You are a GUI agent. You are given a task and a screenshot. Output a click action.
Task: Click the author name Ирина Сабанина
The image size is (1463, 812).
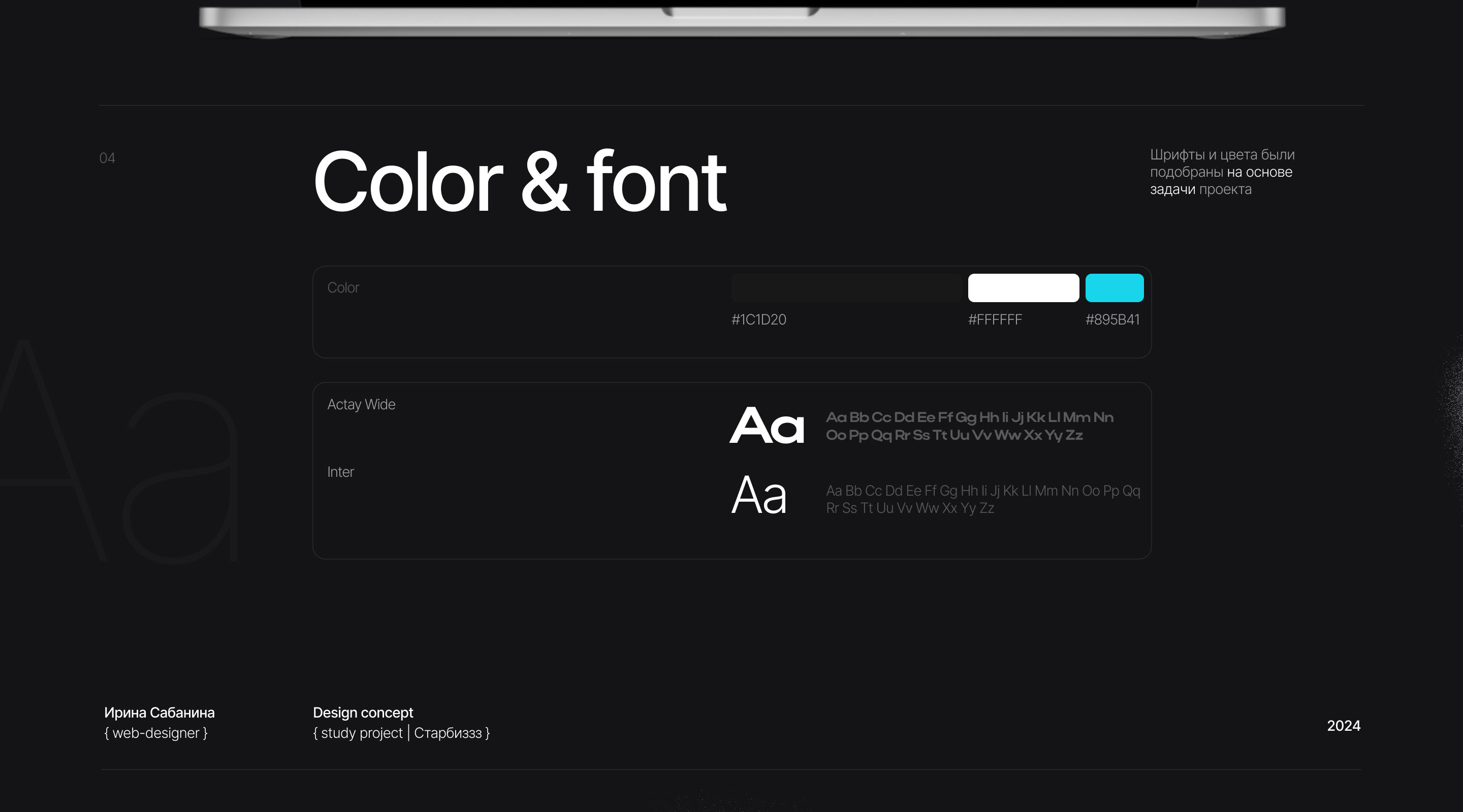tap(159, 712)
